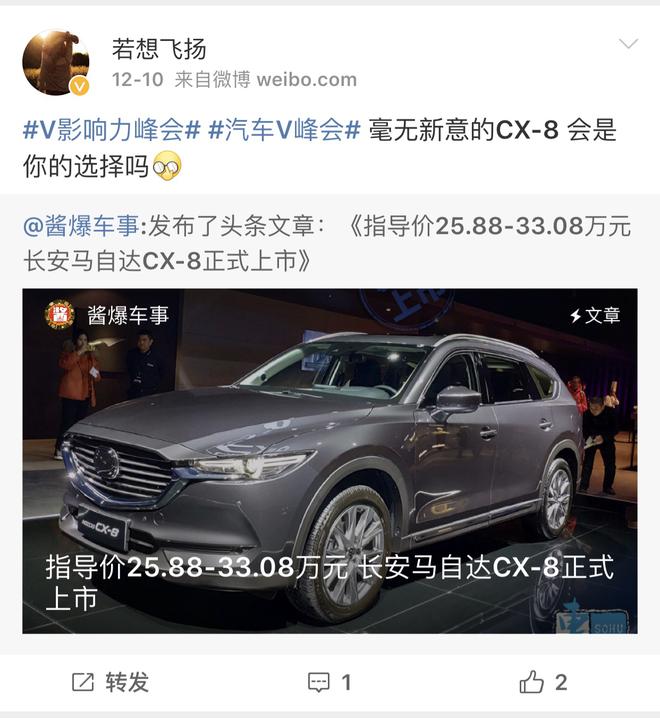This screenshot has height=718, width=660.
Task: Open the CX-8 car article thumbnail
Action: [x=330, y=461]
